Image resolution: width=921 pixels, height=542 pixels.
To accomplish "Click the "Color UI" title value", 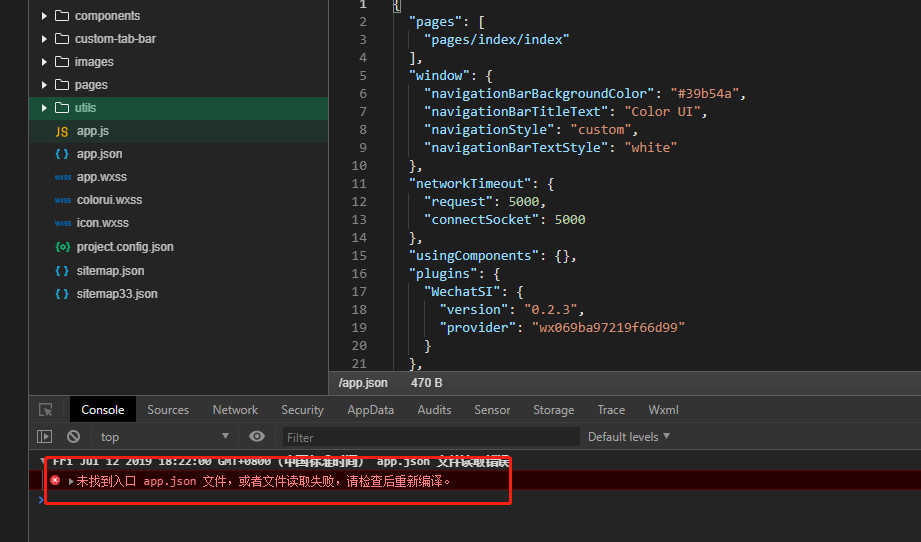I will (x=662, y=112).
